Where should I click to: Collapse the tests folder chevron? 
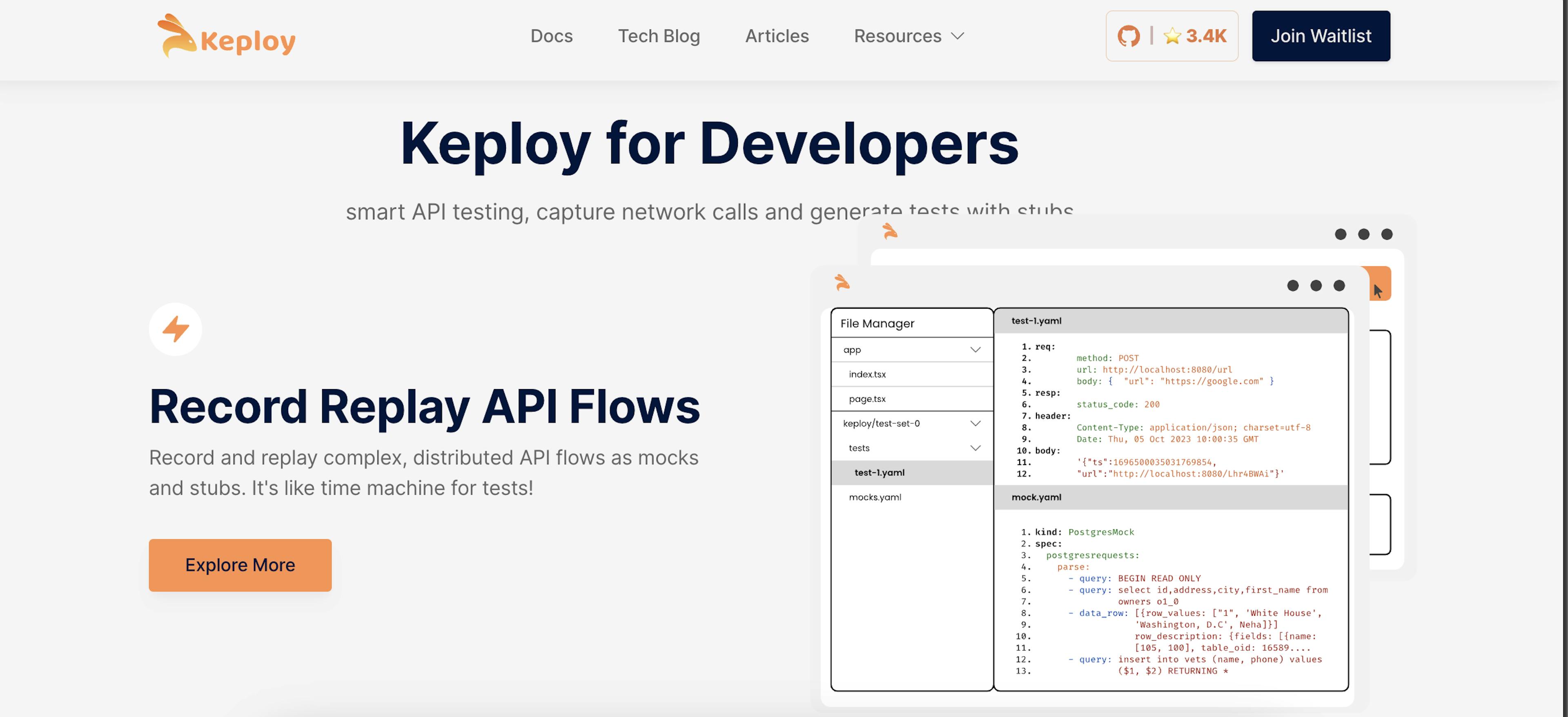(975, 448)
